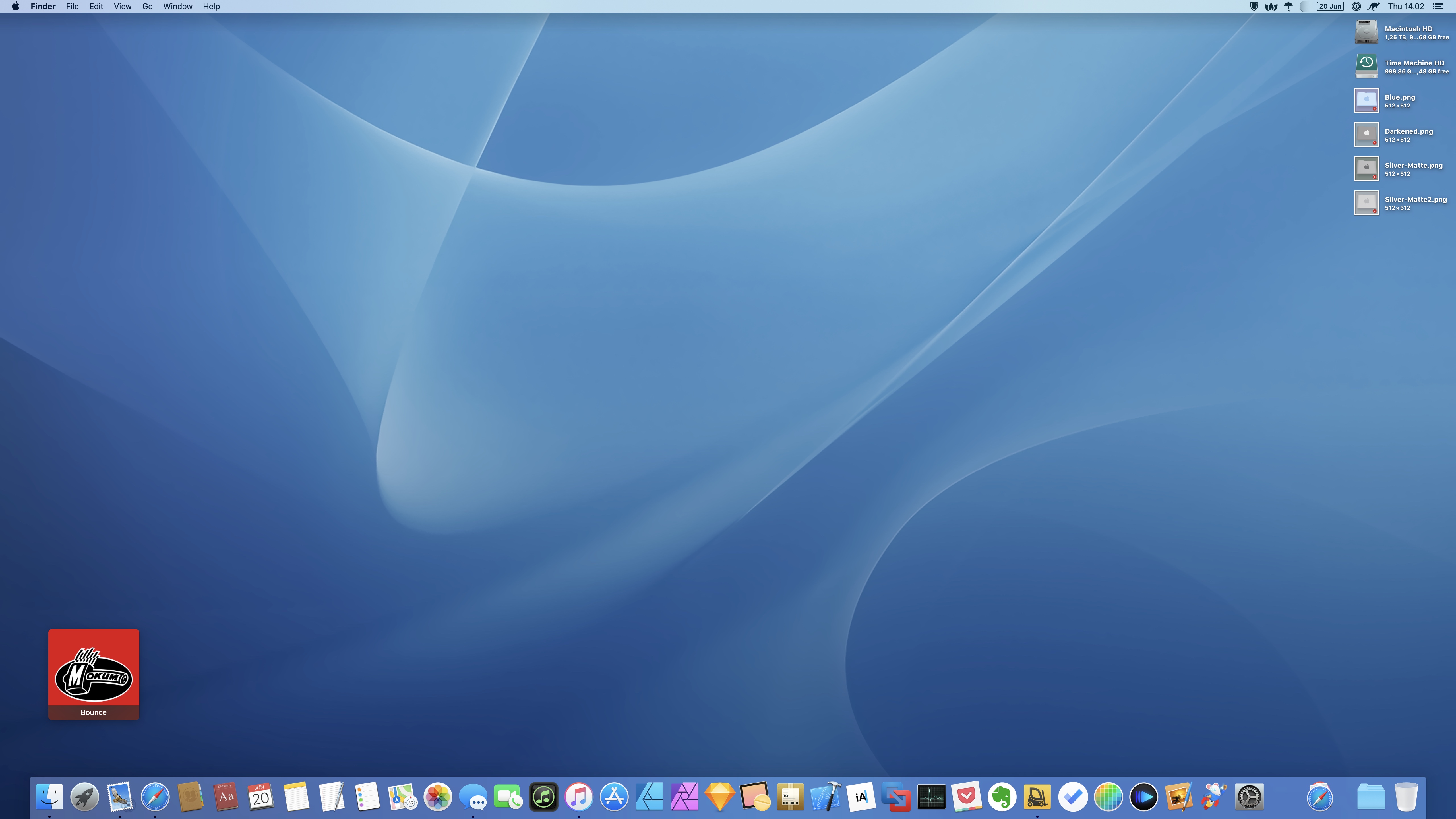The height and width of the screenshot is (819, 1456).
Task: Open Notification Center list icon
Action: [1438, 6]
